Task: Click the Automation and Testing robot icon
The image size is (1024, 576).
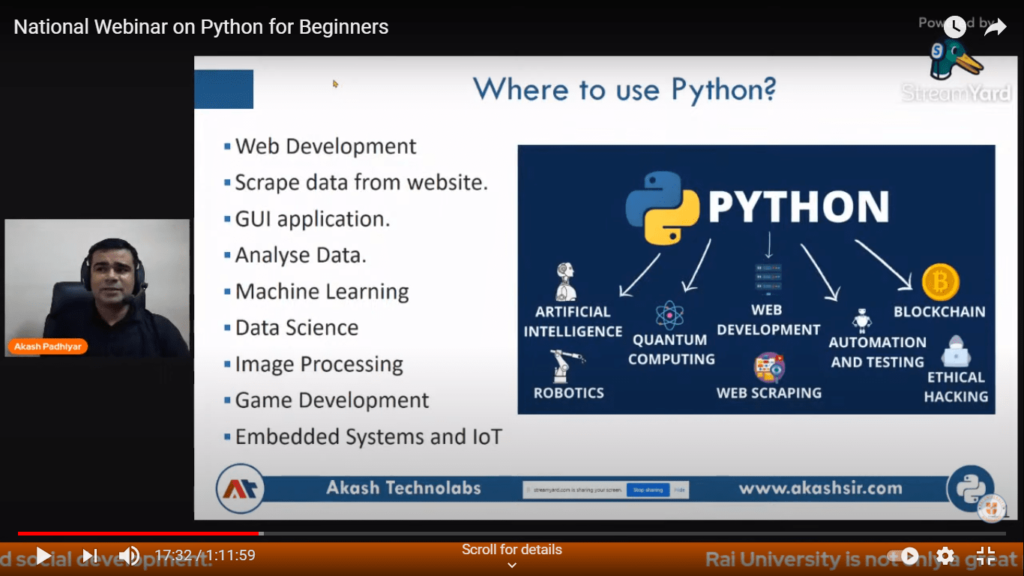Action: pos(862,321)
